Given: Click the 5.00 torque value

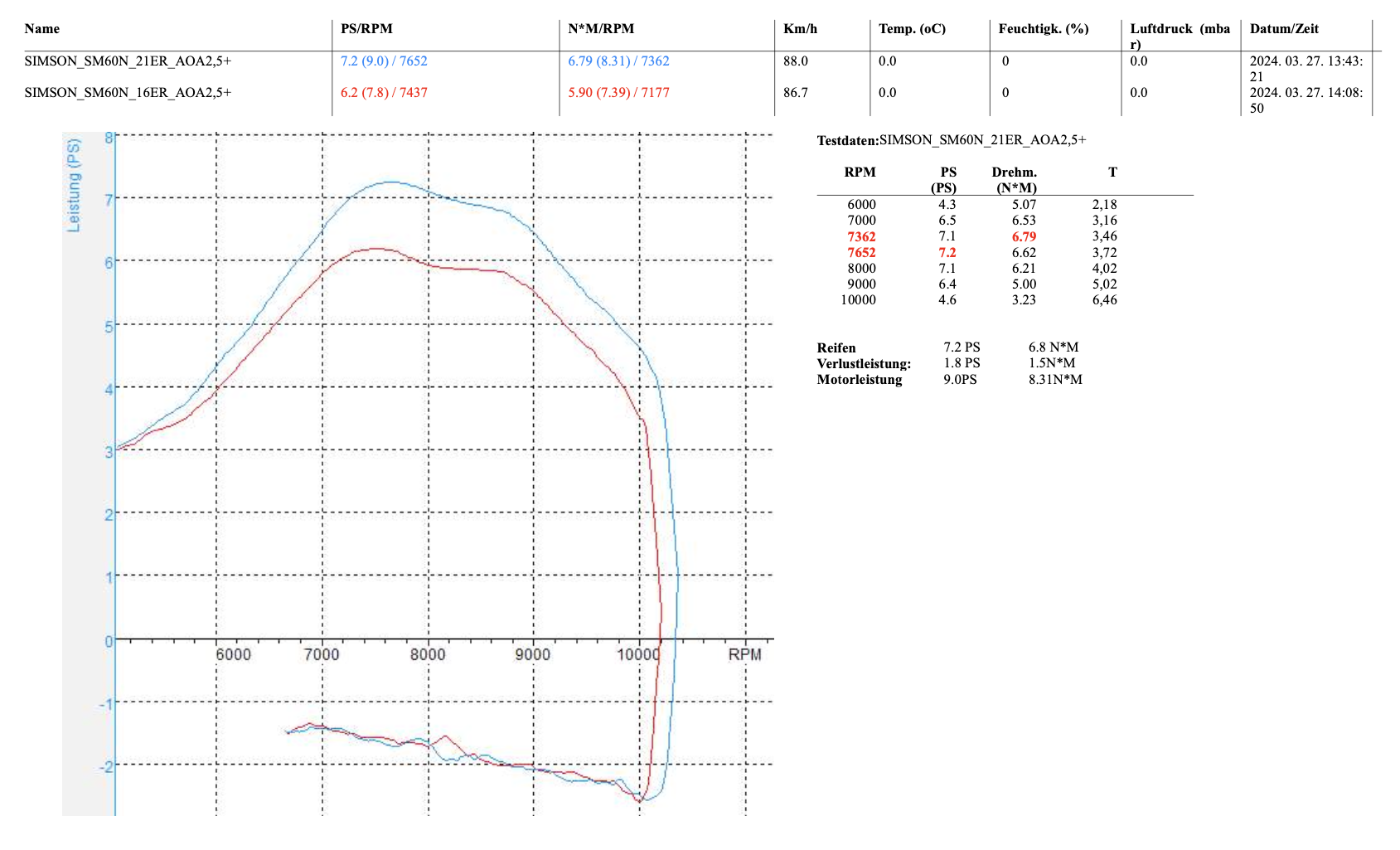Looking at the screenshot, I should pyautogui.click(x=1024, y=284).
